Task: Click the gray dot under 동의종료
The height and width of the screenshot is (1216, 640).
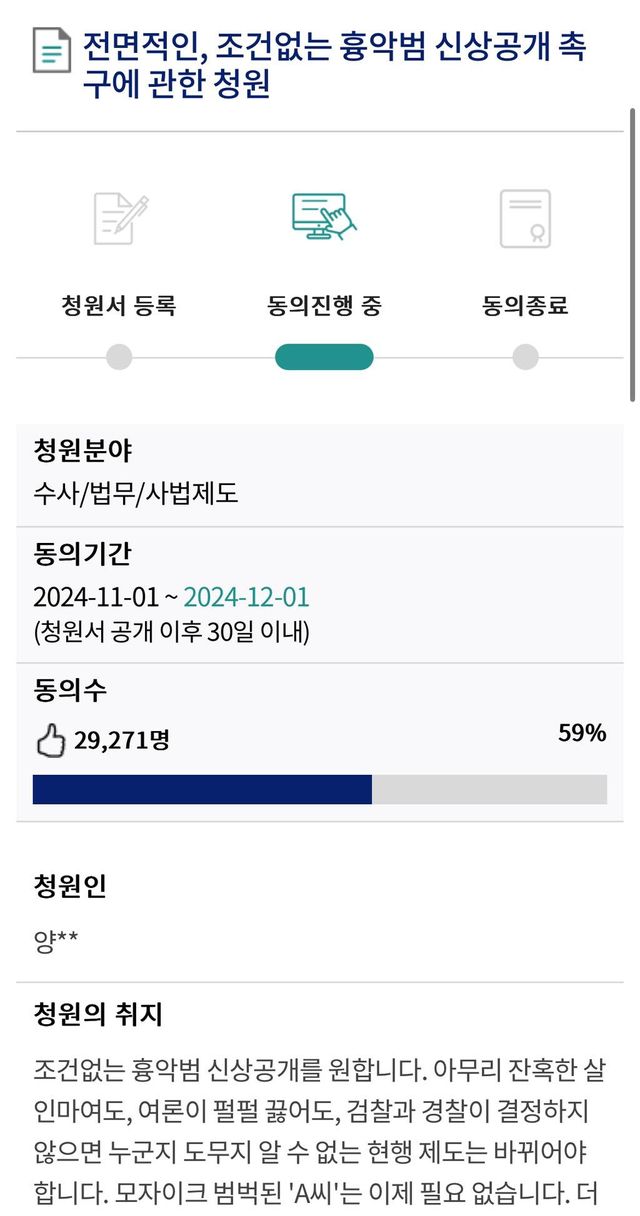Action: (x=525, y=357)
